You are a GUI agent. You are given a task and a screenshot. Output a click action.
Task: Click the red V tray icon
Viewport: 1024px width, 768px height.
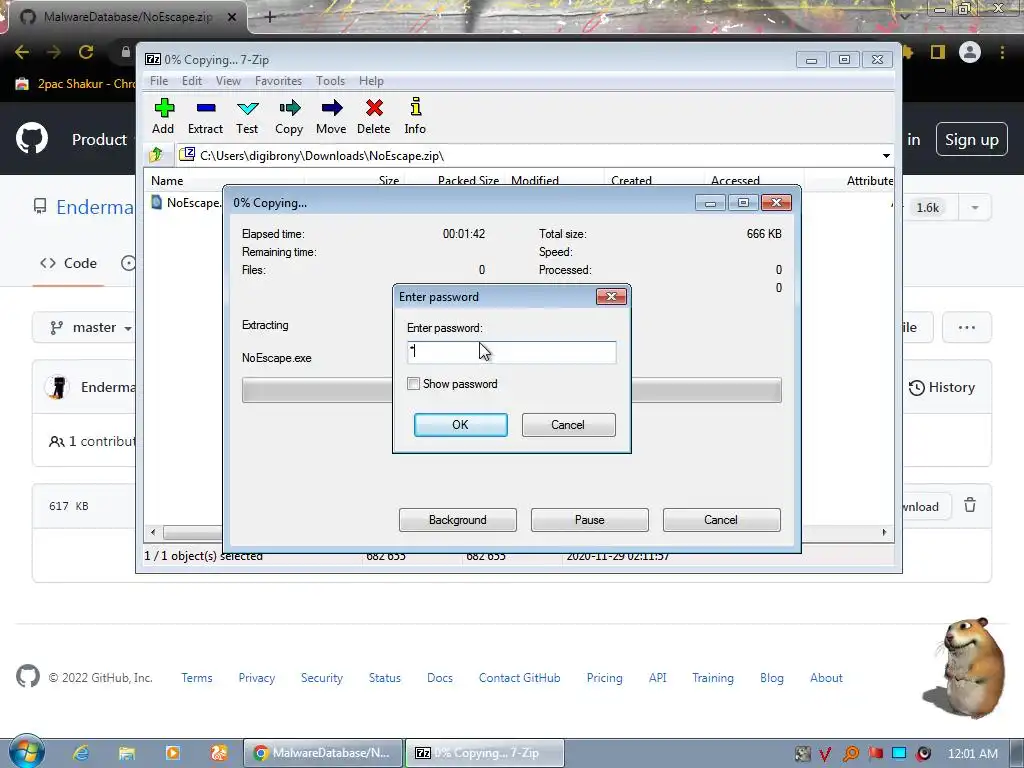[x=826, y=754]
